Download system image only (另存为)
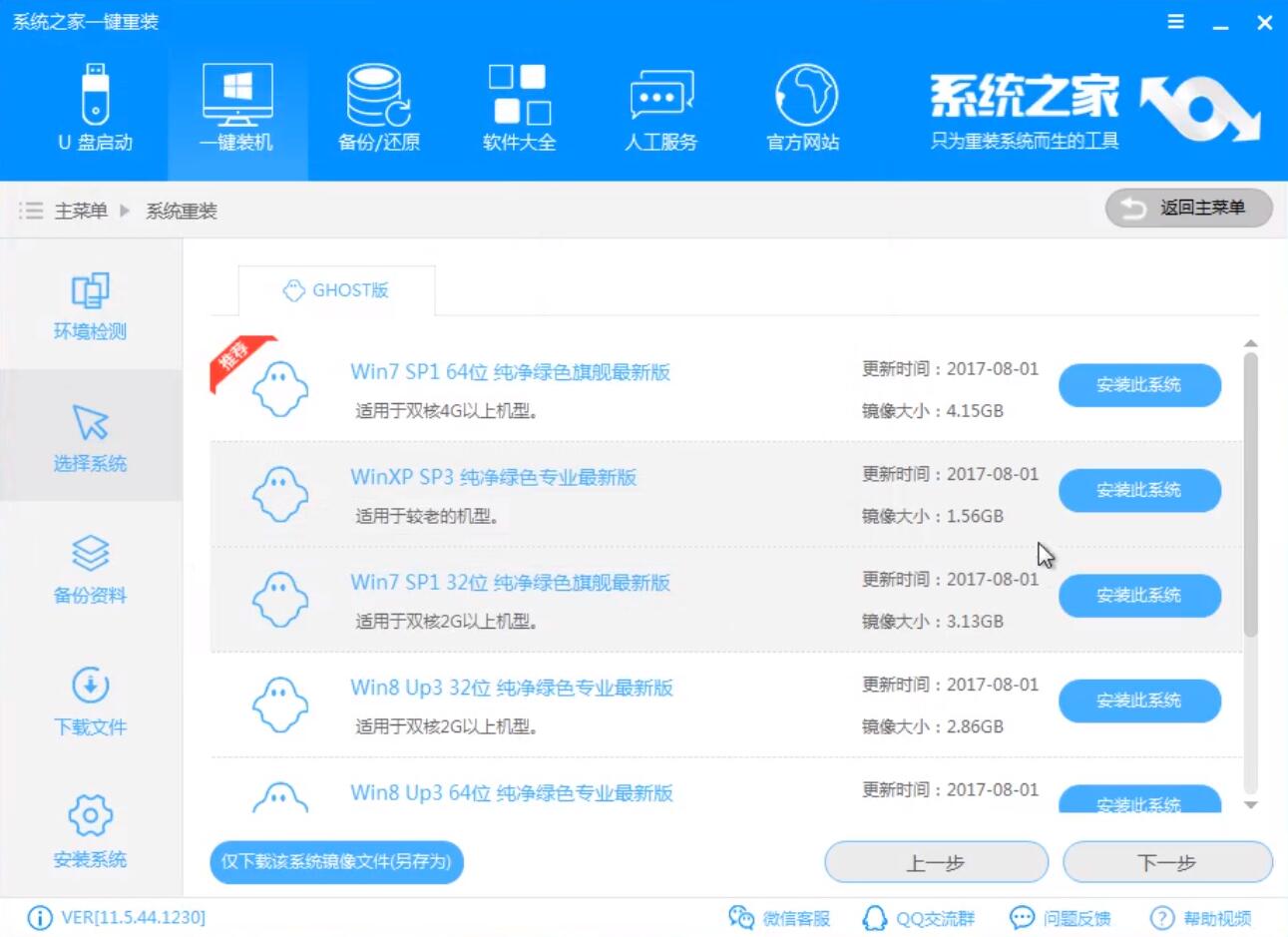Screen dimensions: 1288x937 point(336,862)
